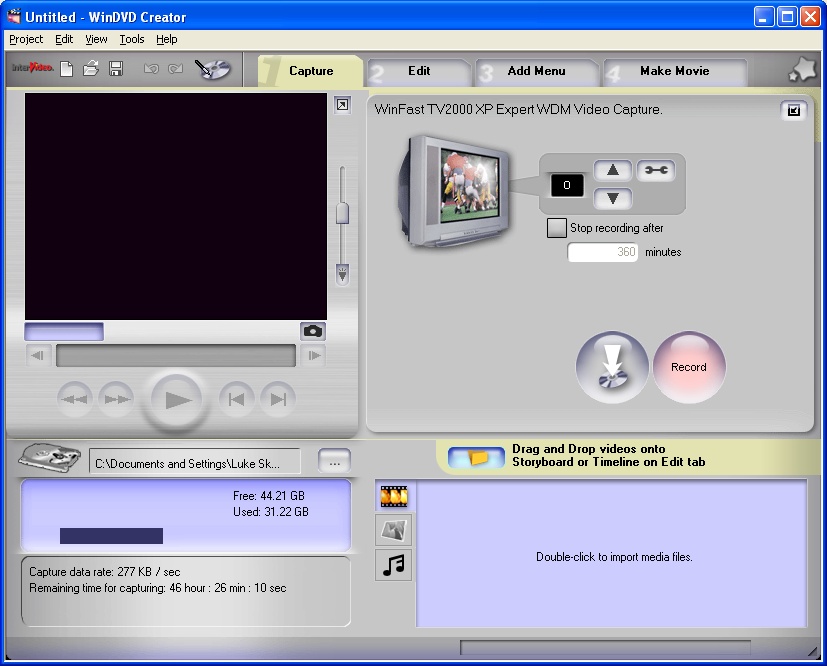Open the Edit menu

pyautogui.click(x=64, y=39)
